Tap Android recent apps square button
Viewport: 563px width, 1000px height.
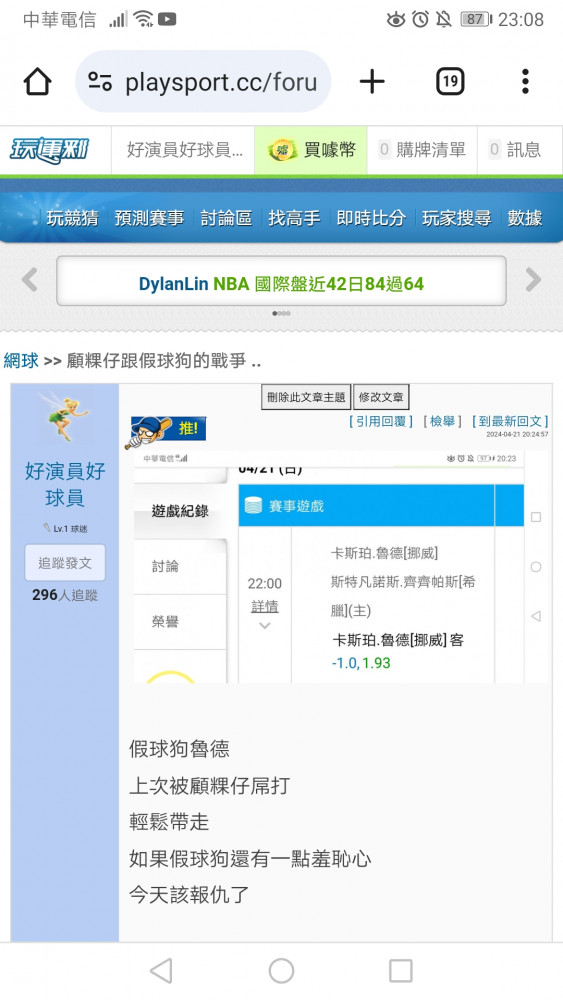click(x=400, y=971)
